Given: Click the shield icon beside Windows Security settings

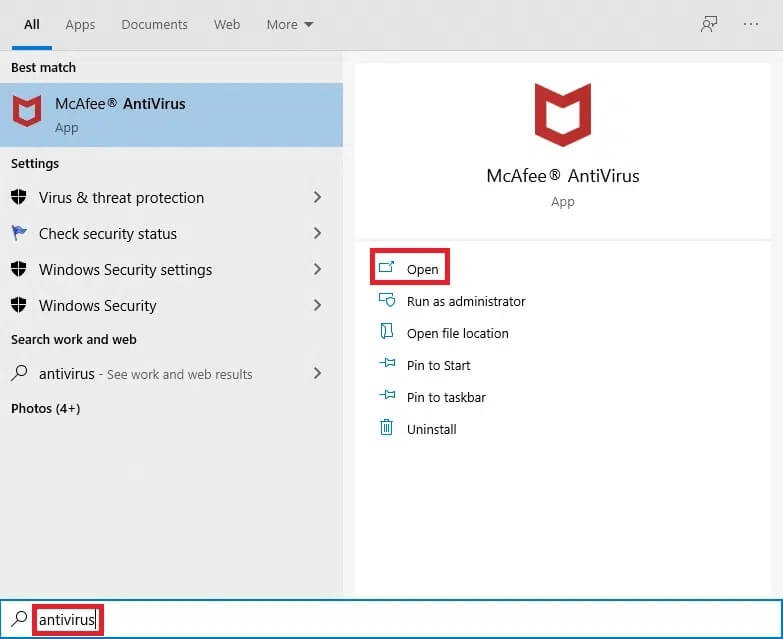Looking at the screenshot, I should (18, 269).
